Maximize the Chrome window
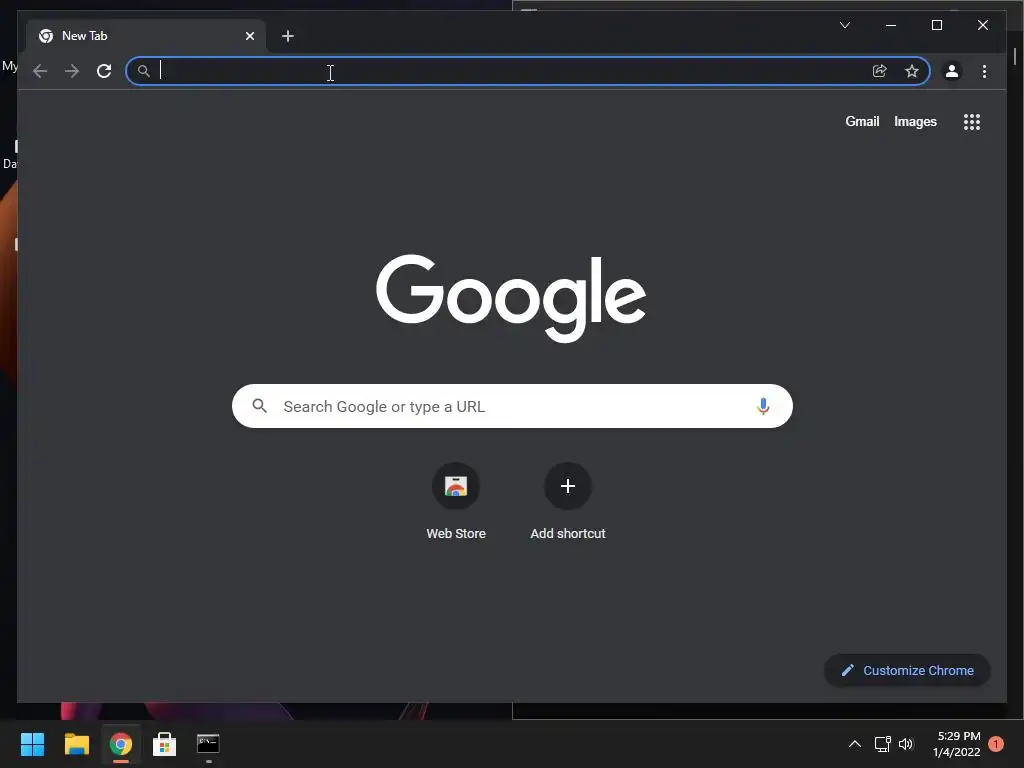The height and width of the screenshot is (768, 1024). click(x=936, y=25)
